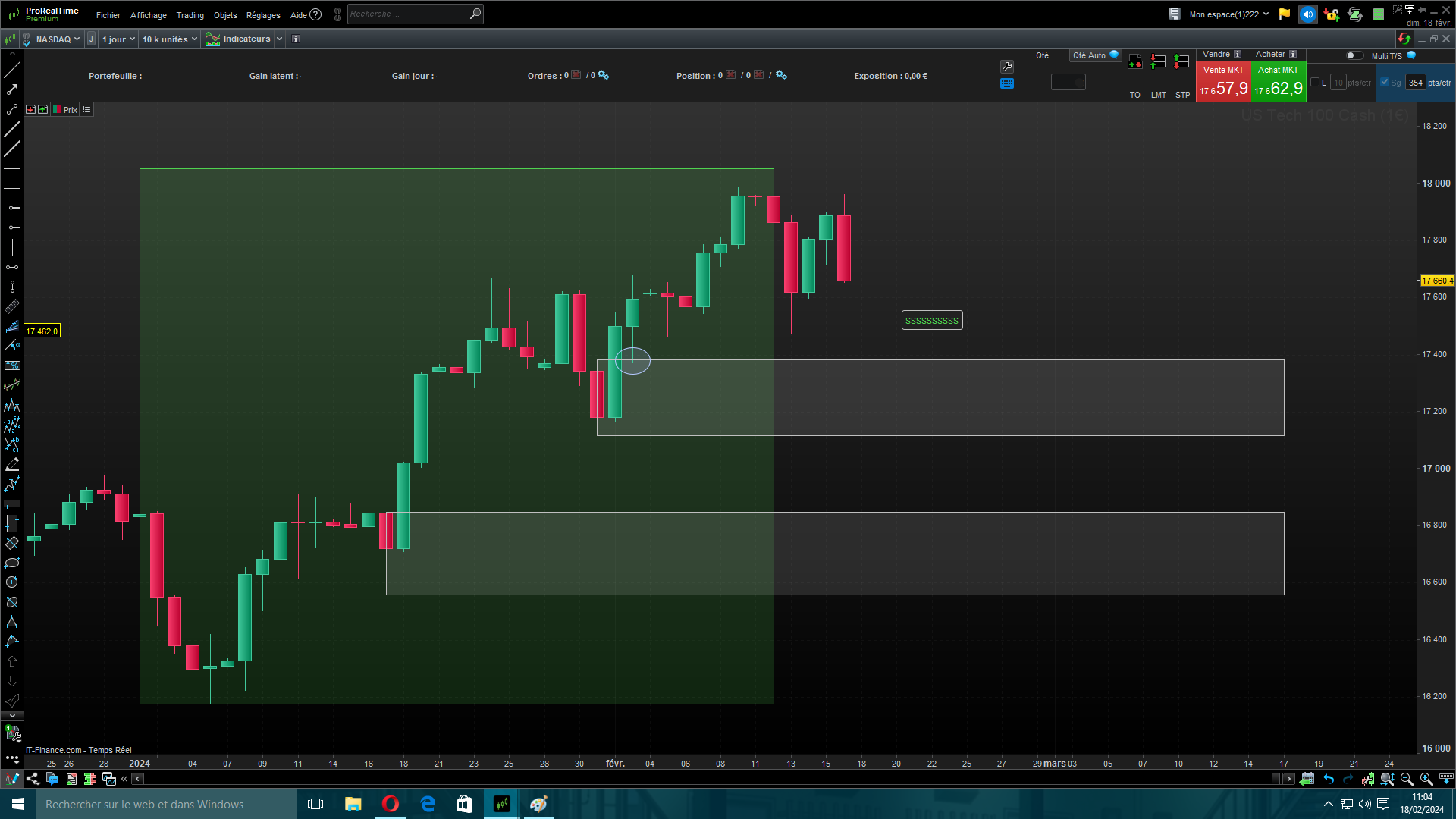This screenshot has width=1456, height=819.
Task: Click the zoom in magnifier icon
Action: (1426, 779)
